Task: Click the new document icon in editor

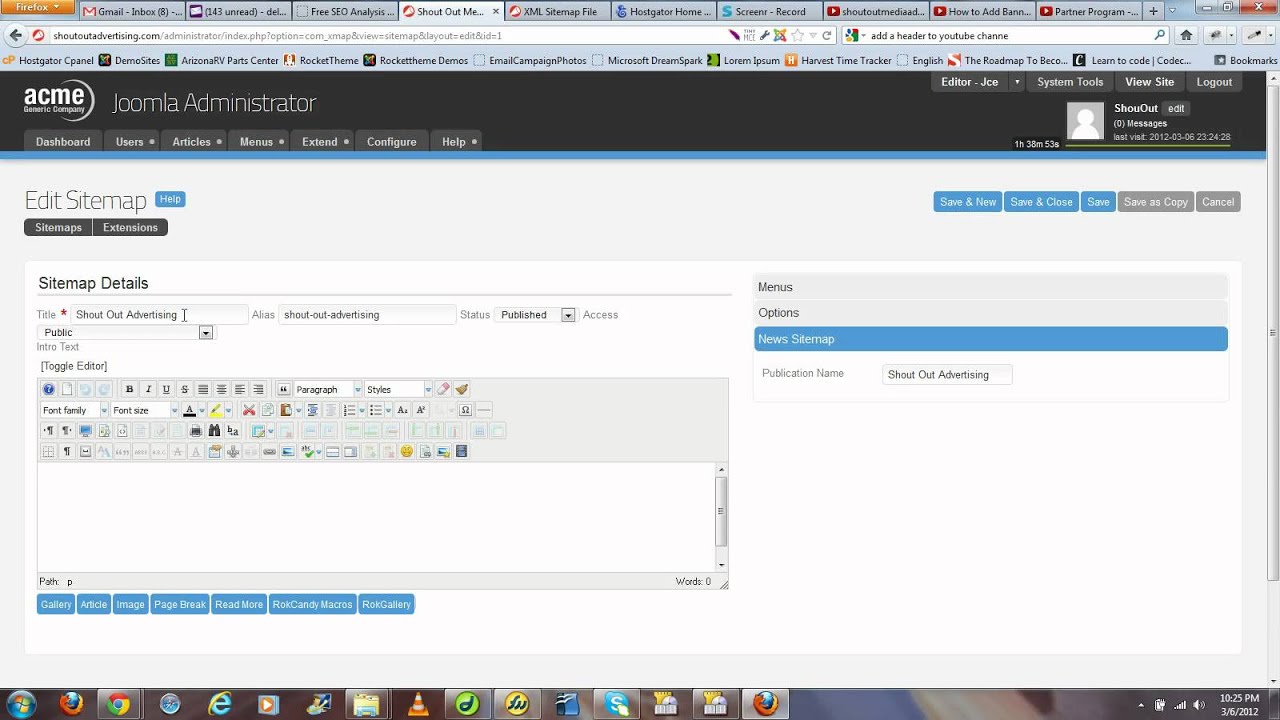Action: pyautogui.click(x=67, y=389)
